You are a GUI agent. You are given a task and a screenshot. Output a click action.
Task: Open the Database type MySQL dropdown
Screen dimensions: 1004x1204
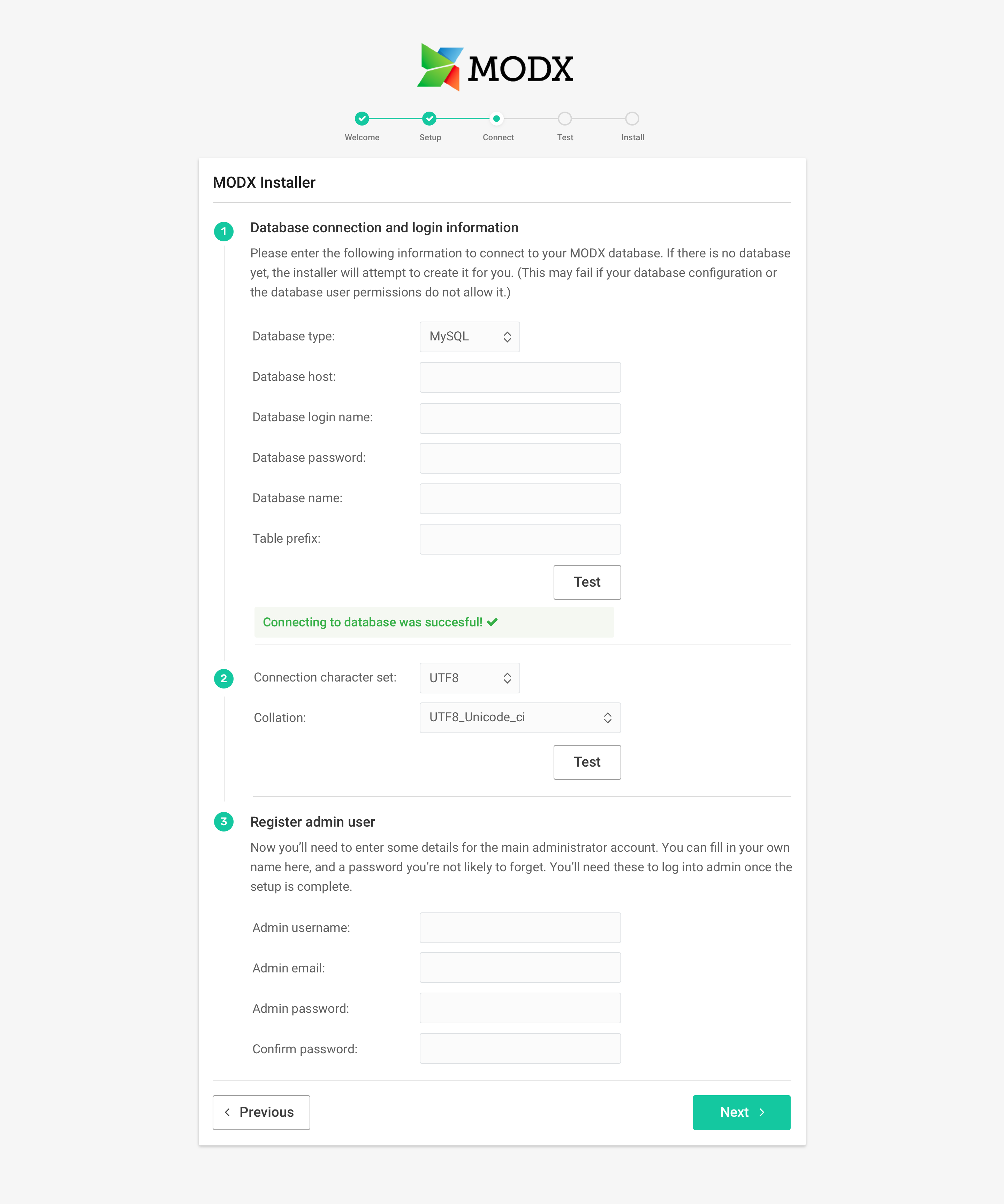point(470,337)
